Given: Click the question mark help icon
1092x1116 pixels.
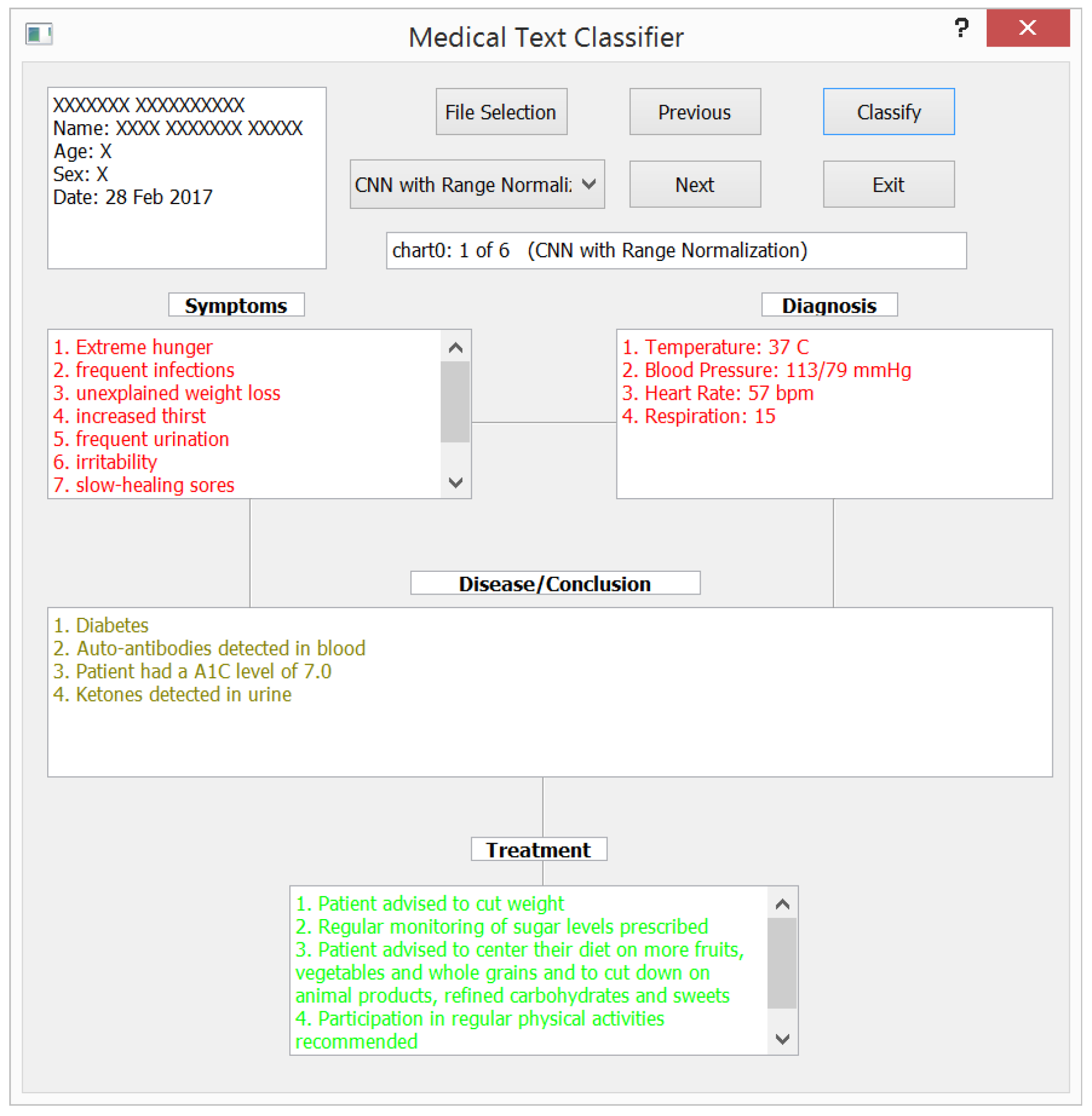Looking at the screenshot, I should (x=961, y=28).
